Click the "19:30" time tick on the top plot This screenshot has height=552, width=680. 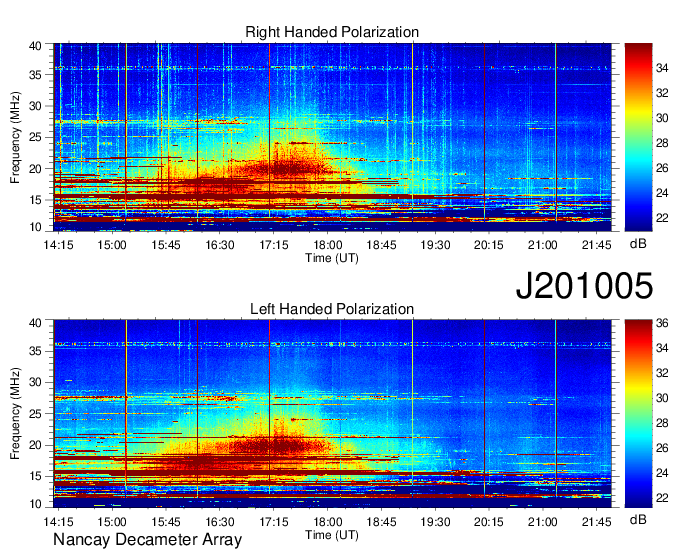pos(435,245)
